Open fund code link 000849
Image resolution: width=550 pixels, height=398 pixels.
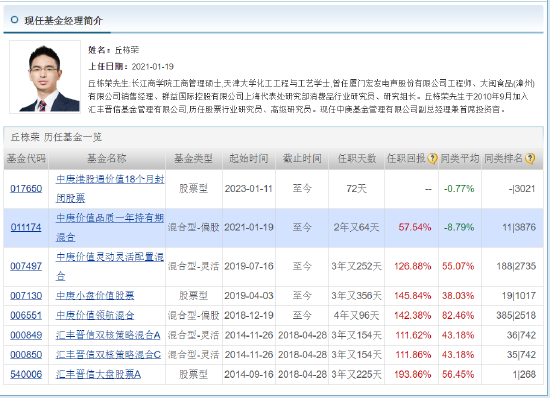click(26, 335)
